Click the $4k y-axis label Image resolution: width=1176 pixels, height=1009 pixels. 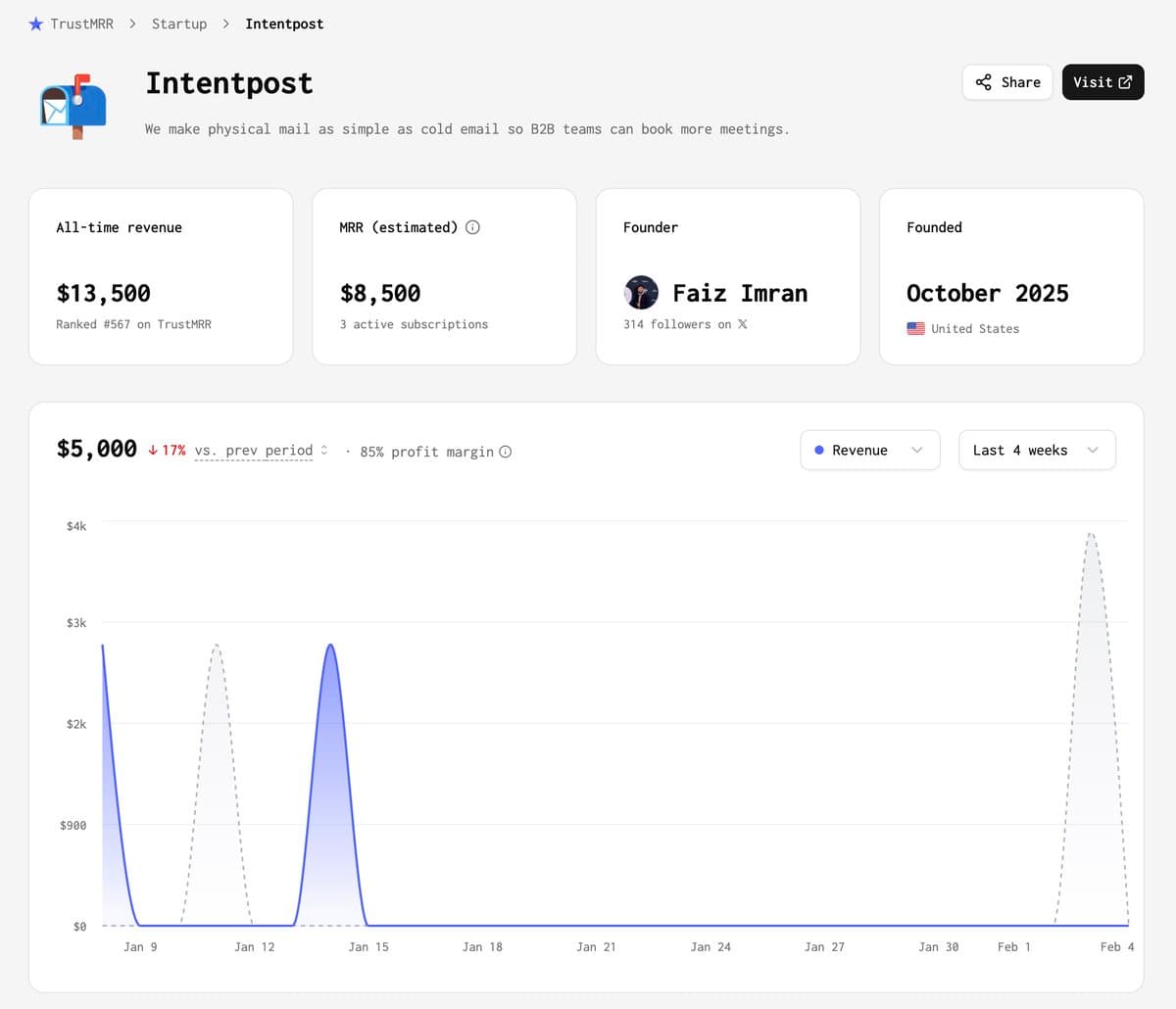coord(76,527)
